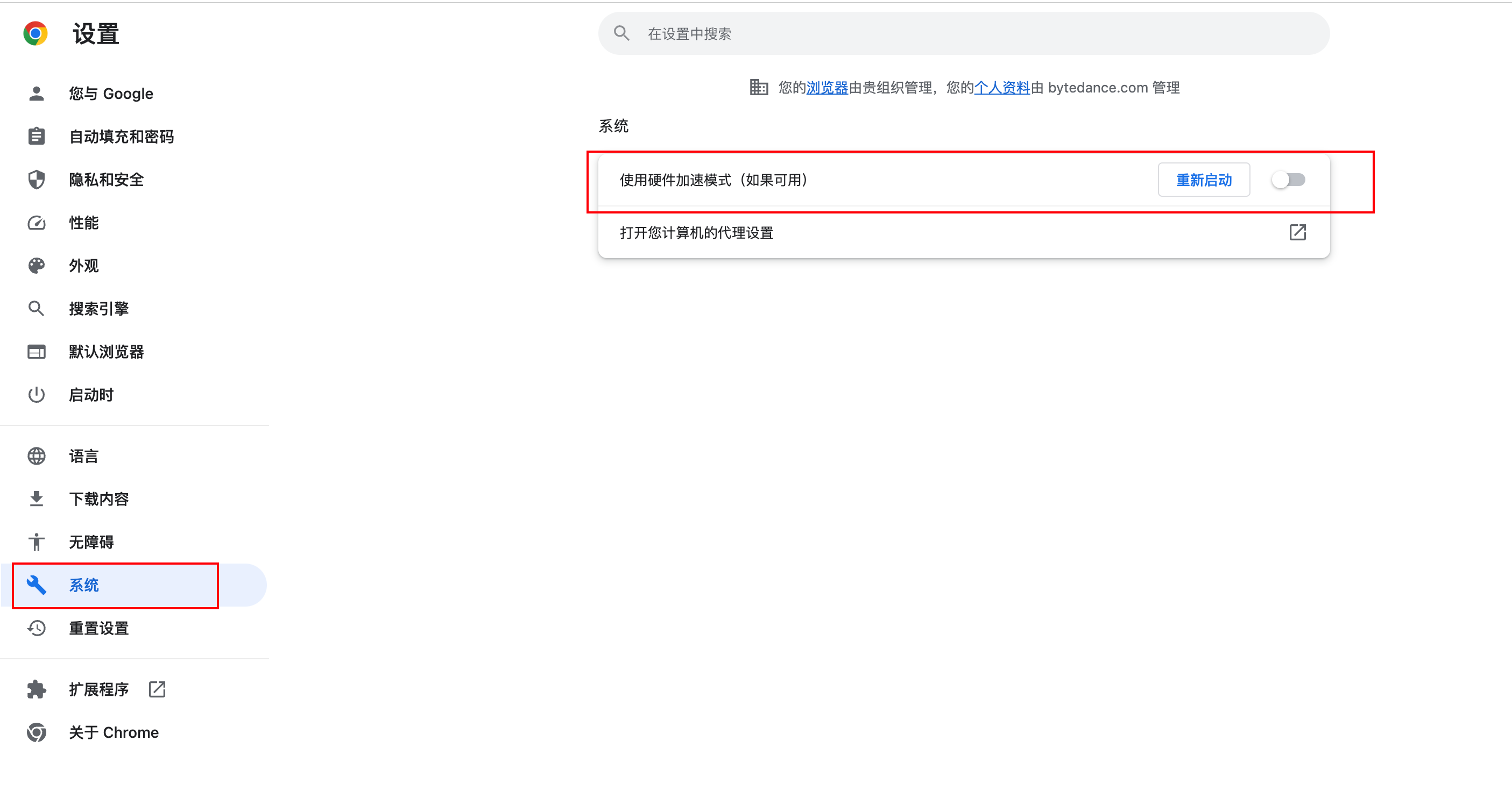1512x812 pixels.
Task: Click the Chrome logo icon
Action: point(35,33)
